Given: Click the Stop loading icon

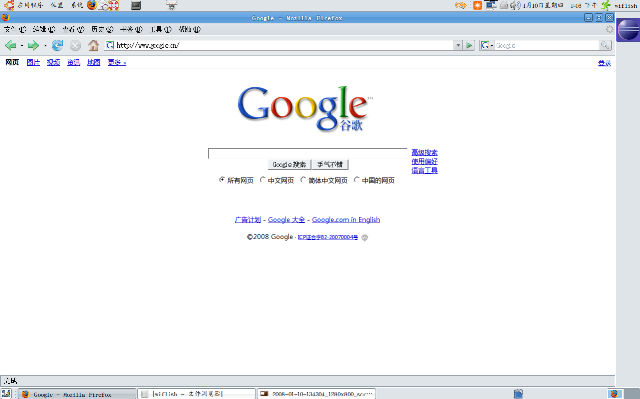Looking at the screenshot, I should coord(75,45).
